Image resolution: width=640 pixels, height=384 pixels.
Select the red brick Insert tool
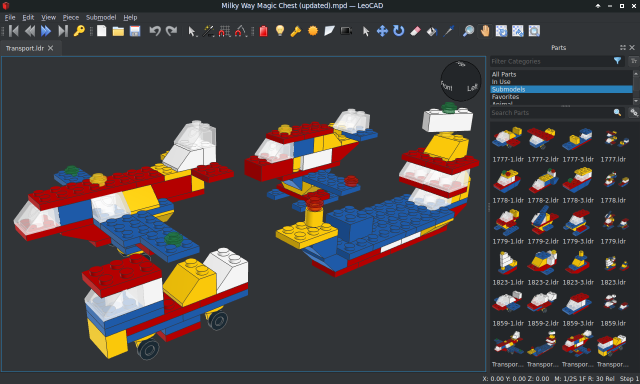click(264, 31)
